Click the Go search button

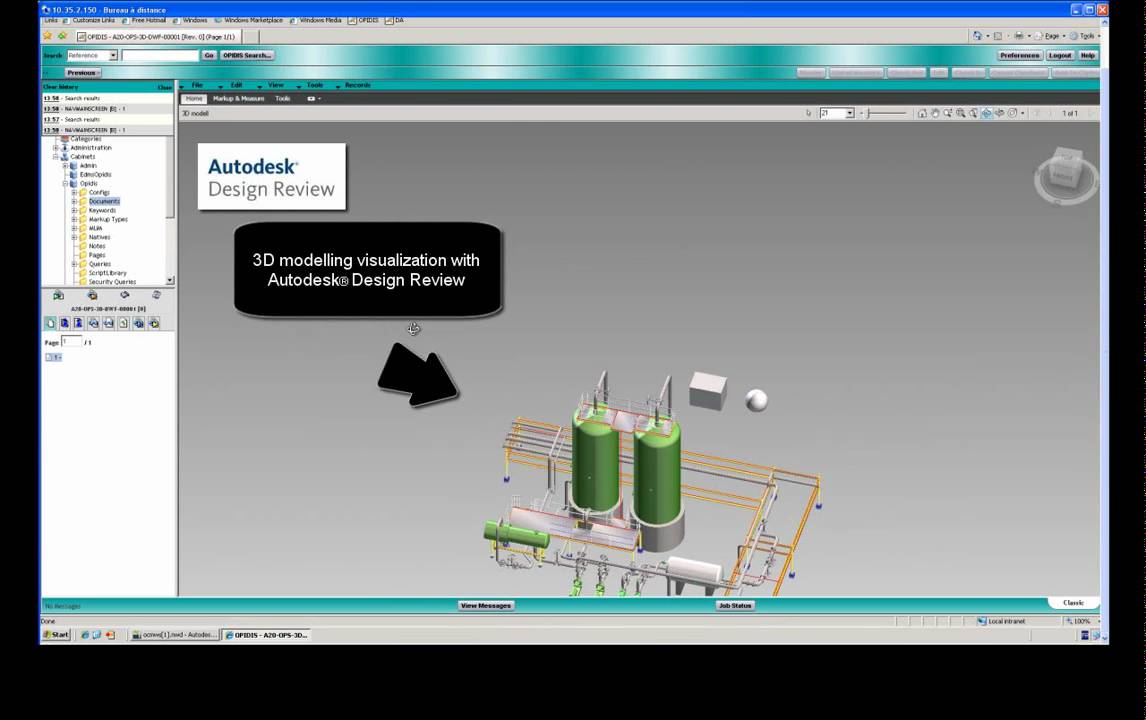(x=209, y=56)
